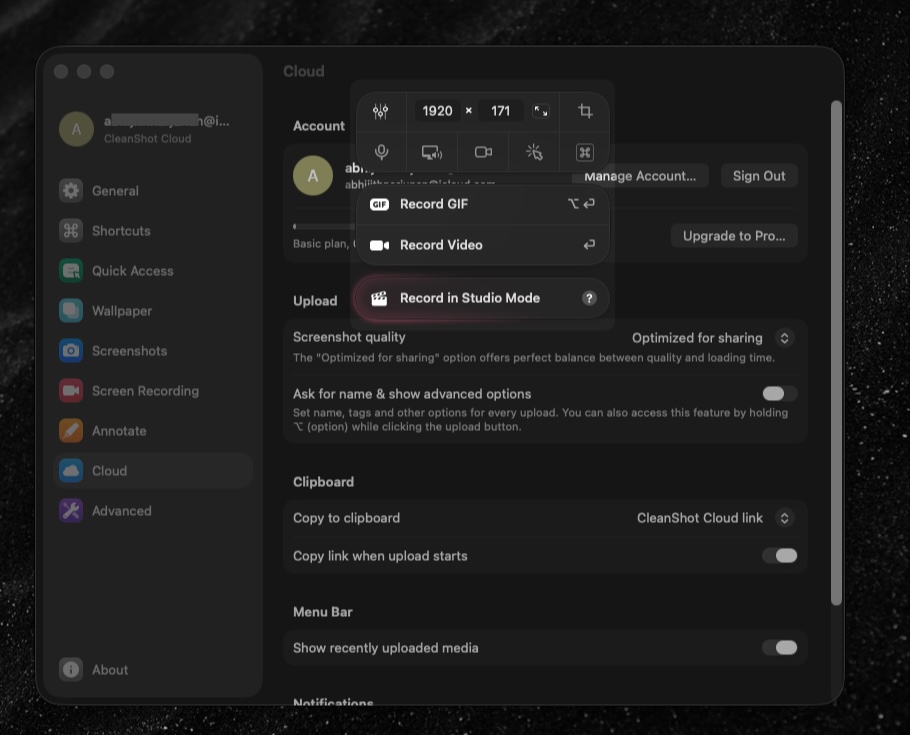Open General preferences in sidebar

tap(154, 190)
